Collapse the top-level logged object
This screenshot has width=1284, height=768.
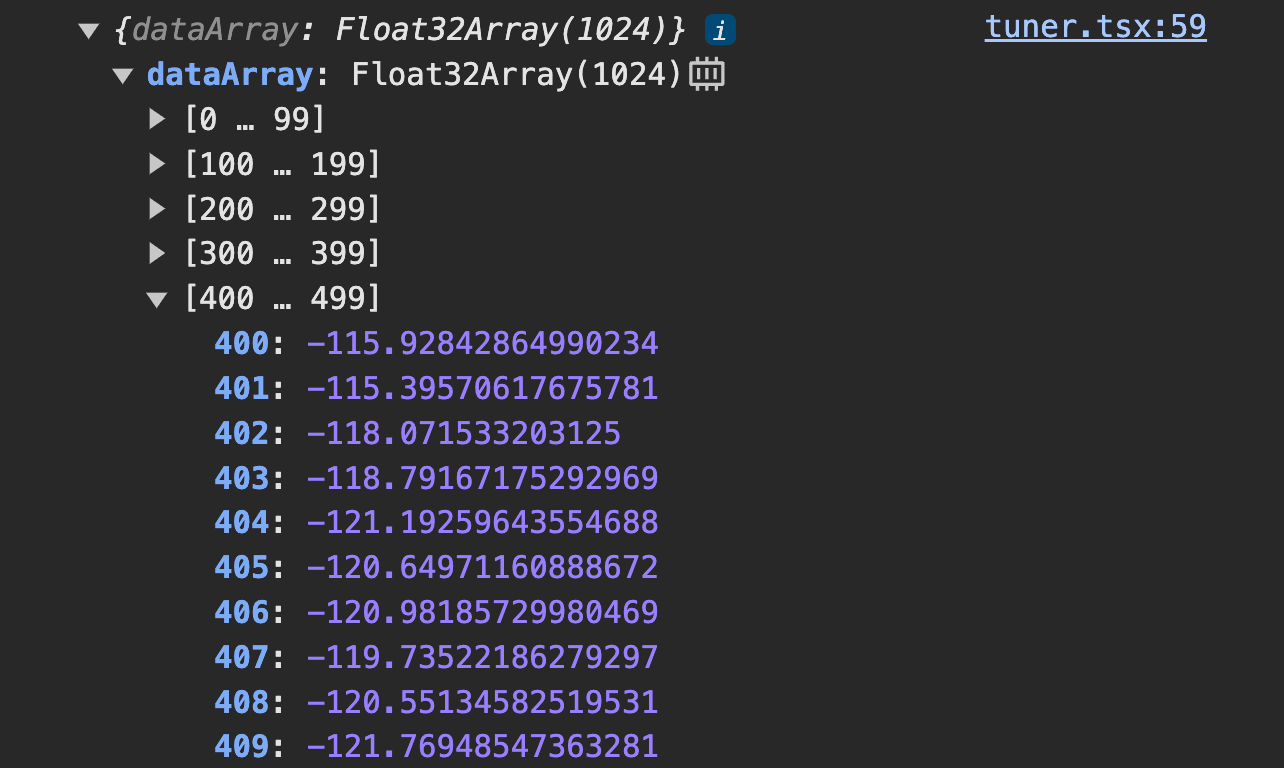point(90,30)
